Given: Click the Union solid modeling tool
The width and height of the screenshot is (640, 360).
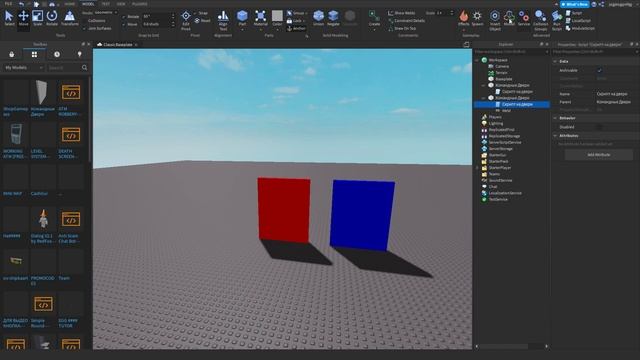Looking at the screenshot, I should click(x=318, y=19).
